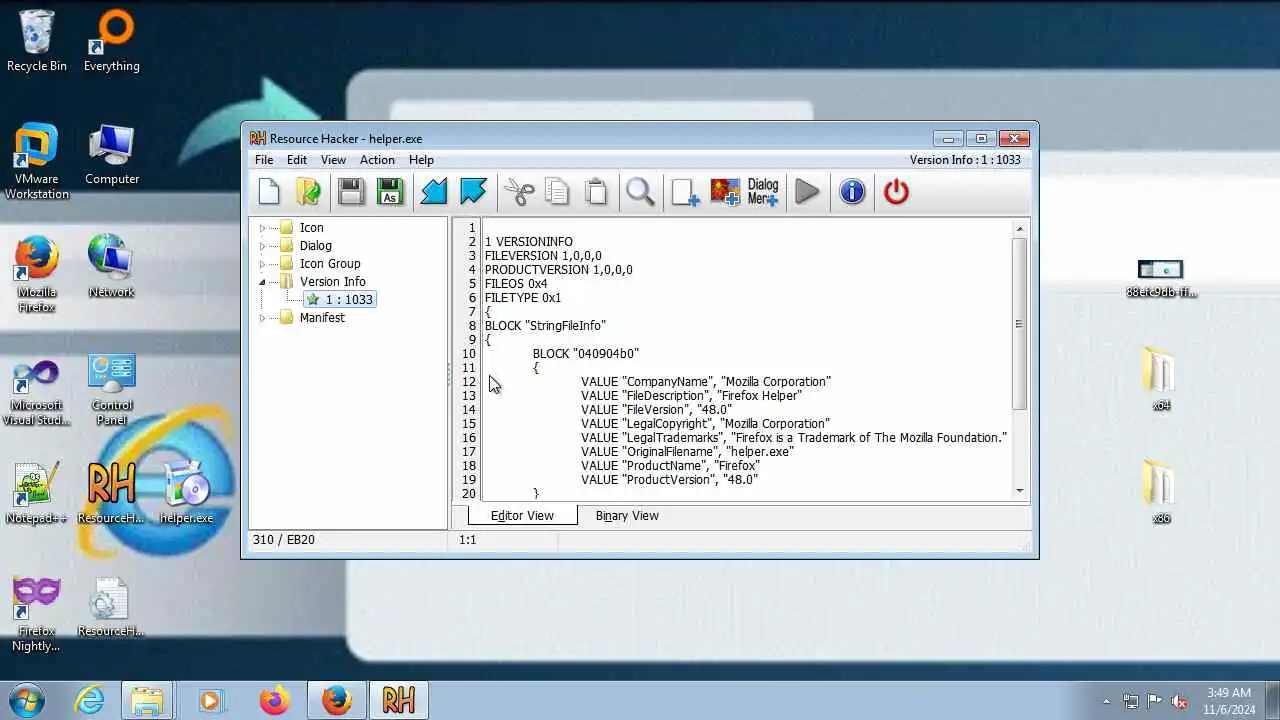Expand the Manifest tree node

click(263, 318)
